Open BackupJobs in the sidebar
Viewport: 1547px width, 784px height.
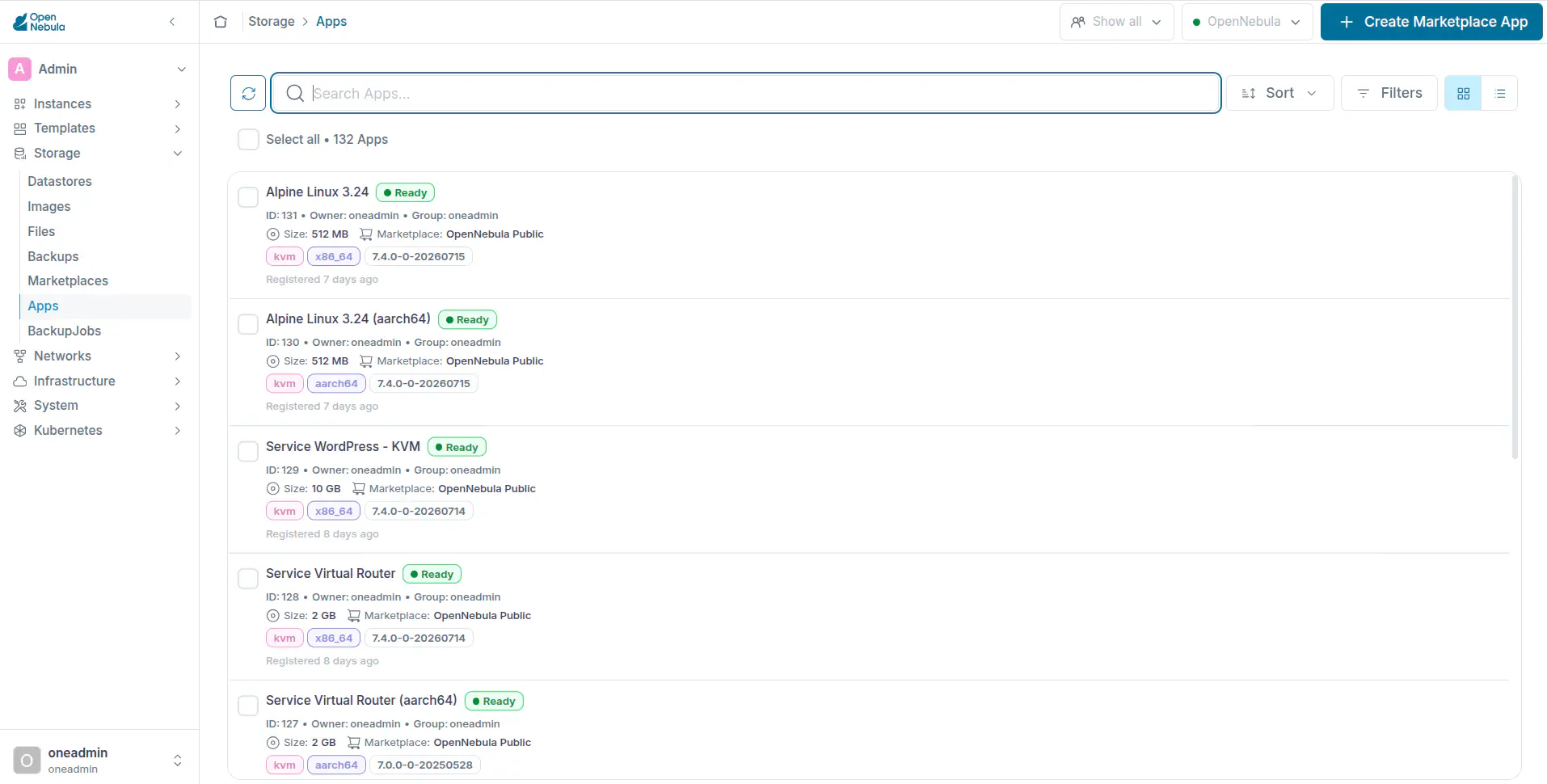(65, 331)
